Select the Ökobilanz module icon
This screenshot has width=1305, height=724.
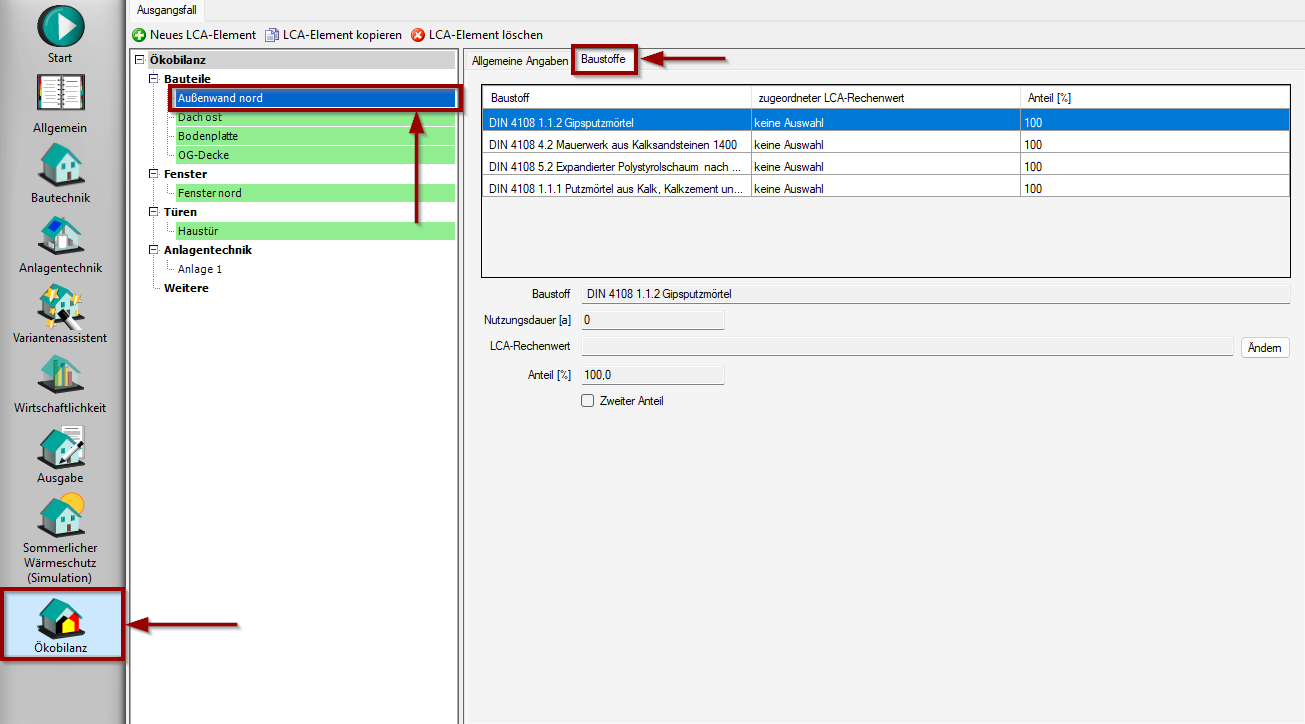tap(60, 617)
